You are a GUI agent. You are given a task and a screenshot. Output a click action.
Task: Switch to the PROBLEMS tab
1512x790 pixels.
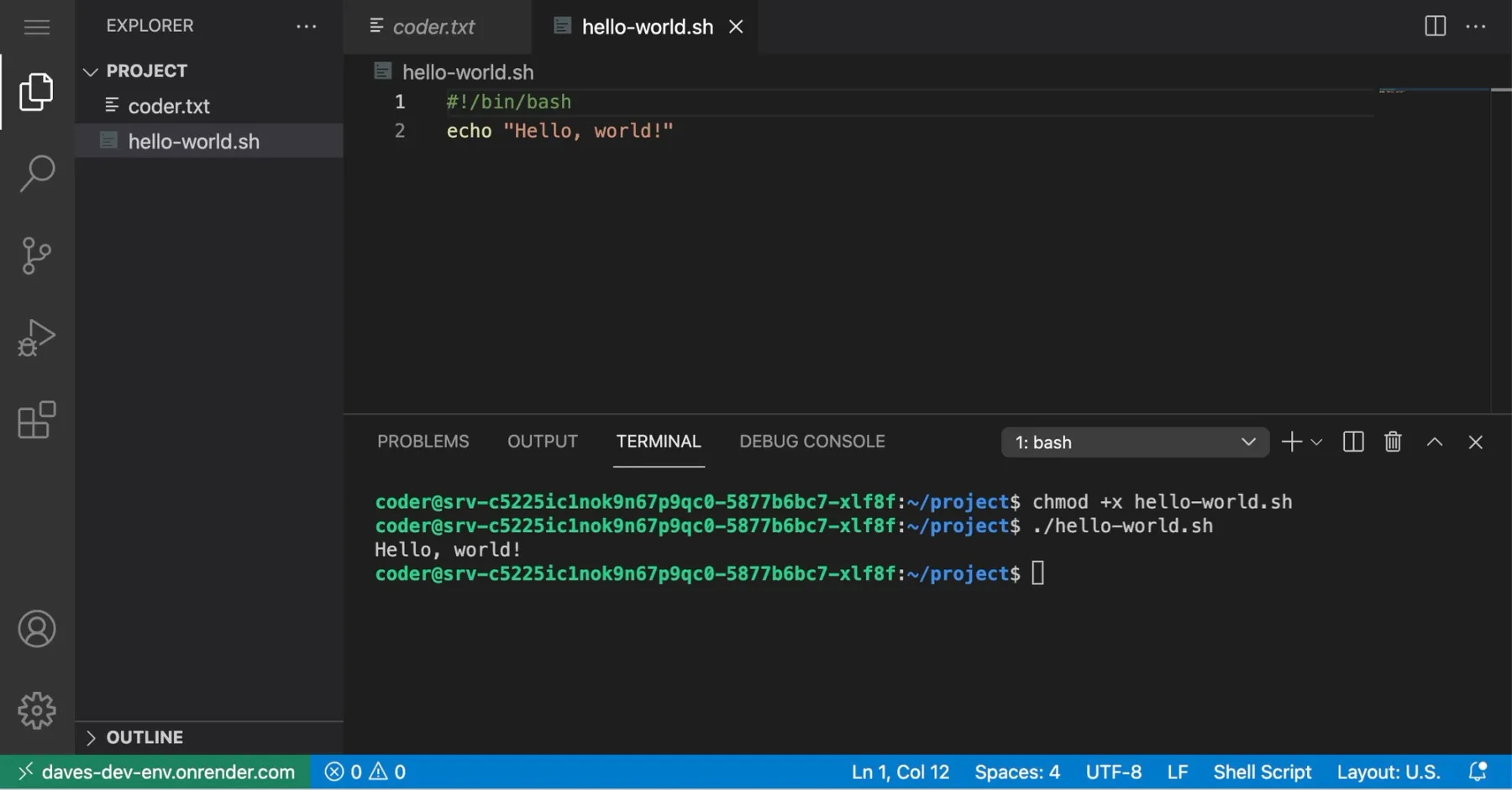[423, 441]
